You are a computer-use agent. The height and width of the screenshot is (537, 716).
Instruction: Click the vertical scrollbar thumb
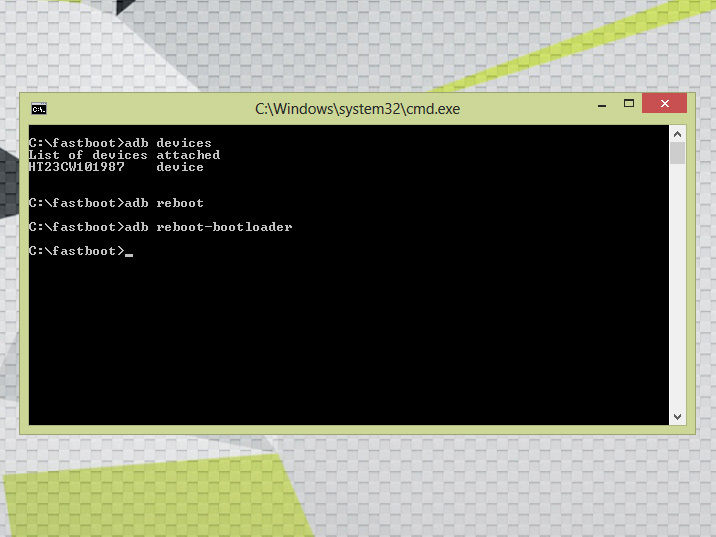pos(677,153)
